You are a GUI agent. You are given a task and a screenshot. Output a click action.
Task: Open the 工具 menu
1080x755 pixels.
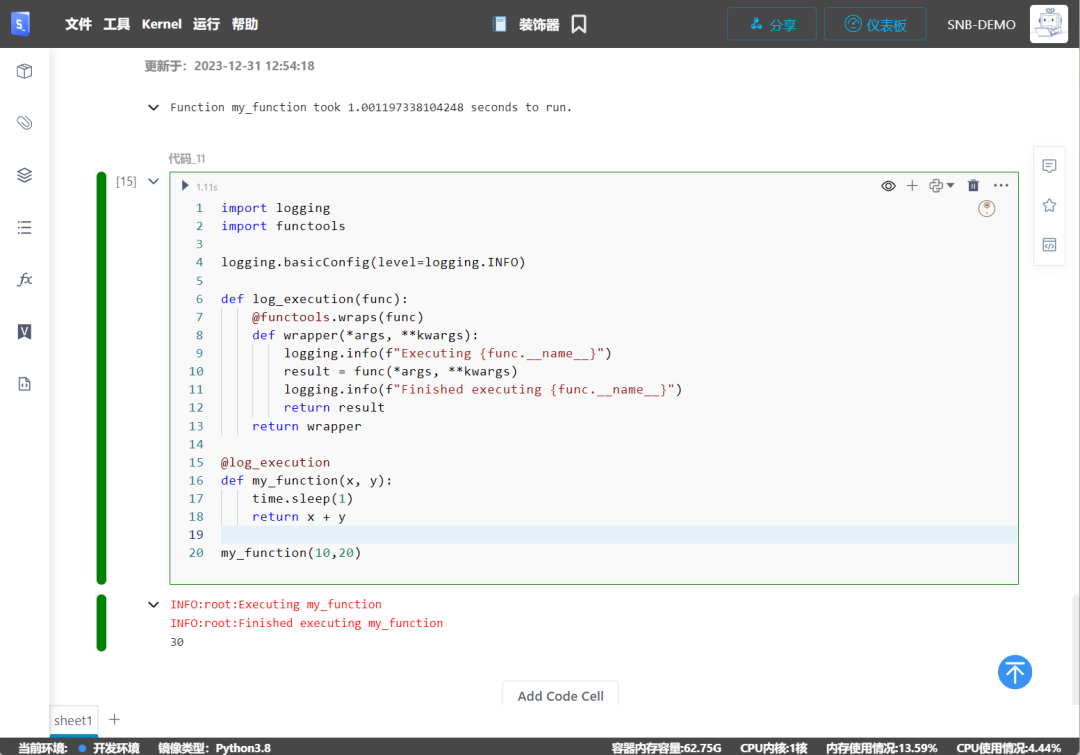click(x=116, y=24)
